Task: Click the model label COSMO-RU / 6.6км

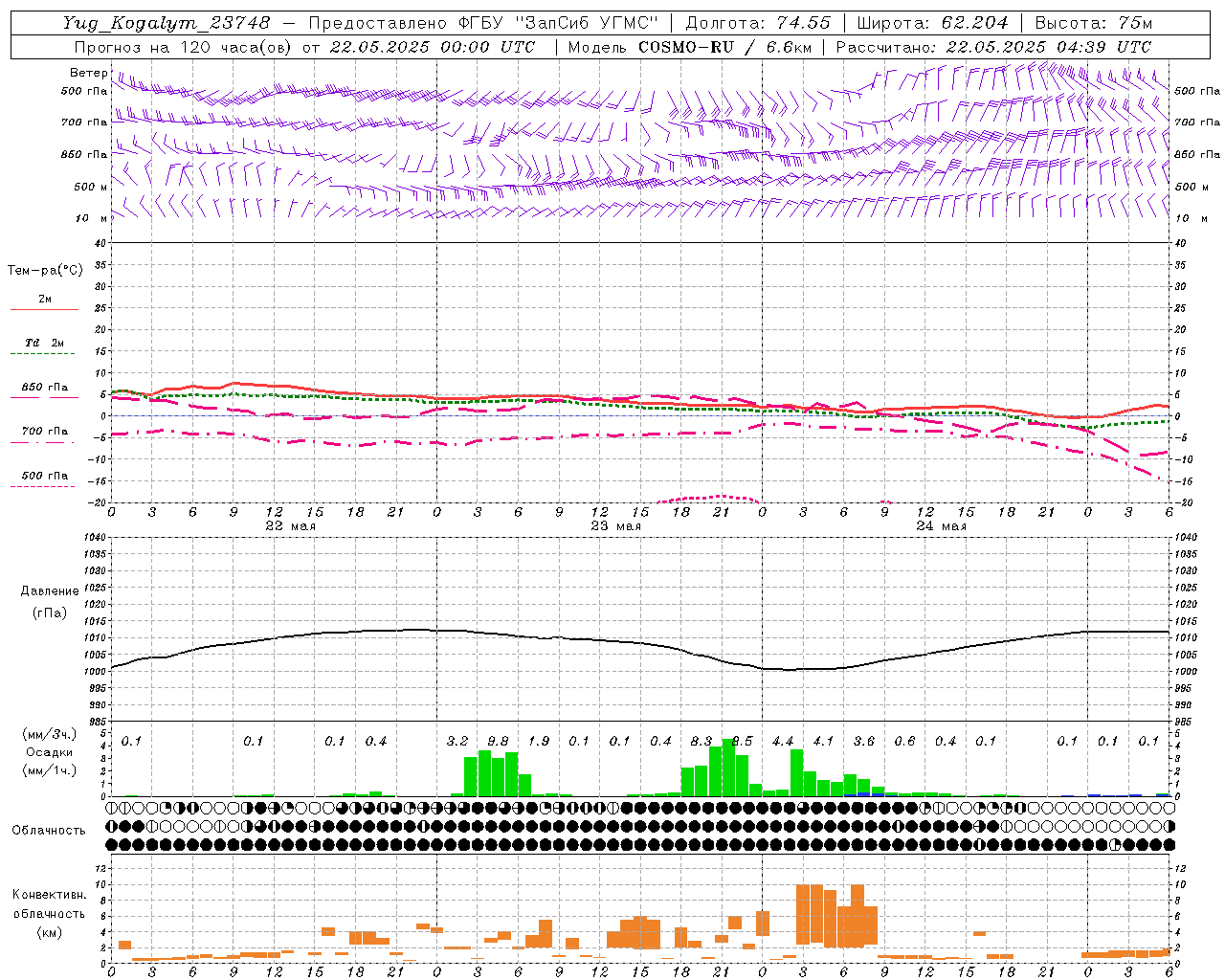Action: click(x=726, y=47)
